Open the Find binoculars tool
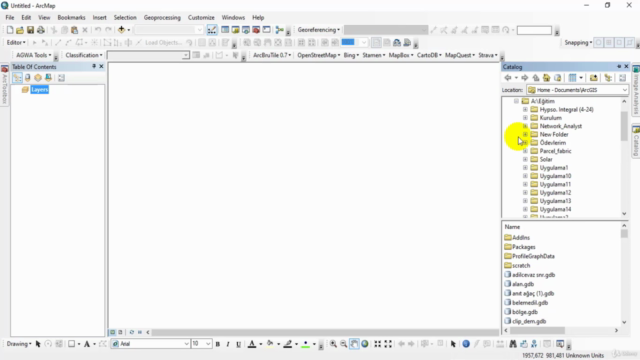This screenshot has width=640, height=360. (513, 344)
